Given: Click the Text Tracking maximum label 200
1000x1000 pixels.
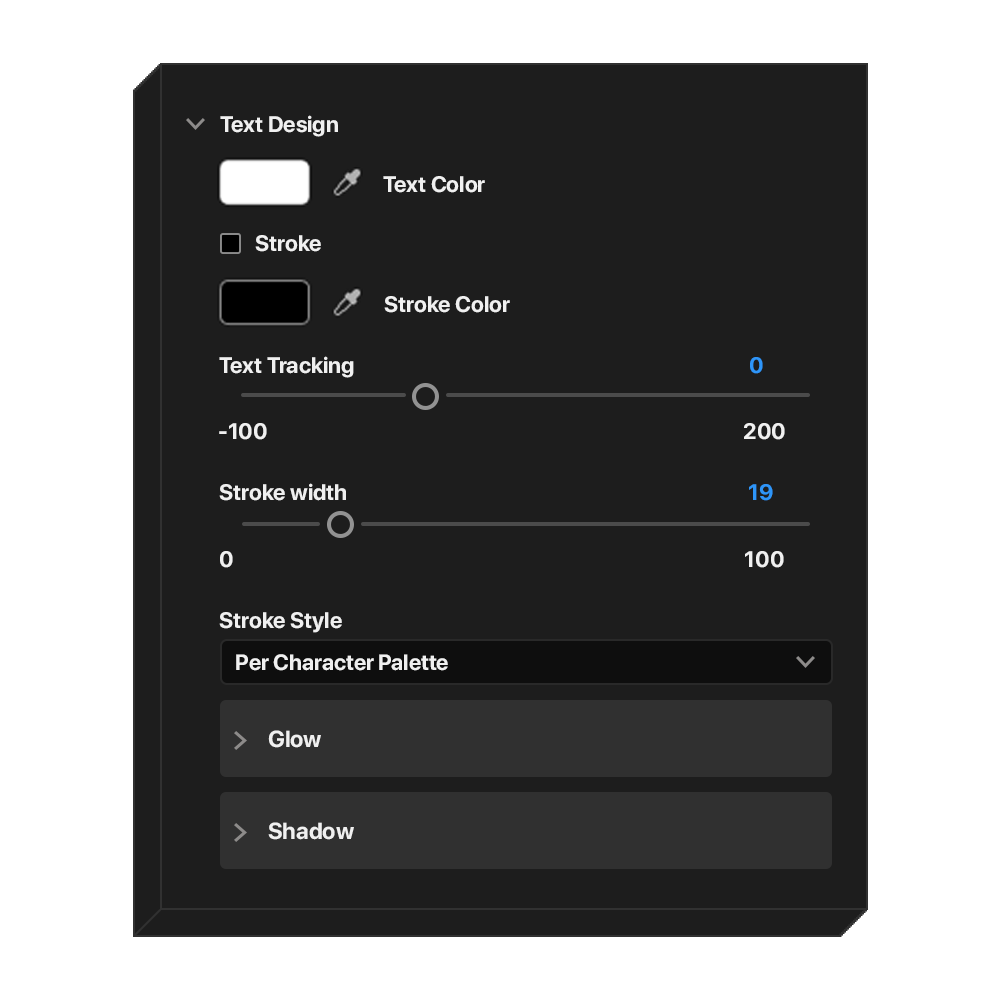Looking at the screenshot, I should pyautogui.click(x=764, y=432).
